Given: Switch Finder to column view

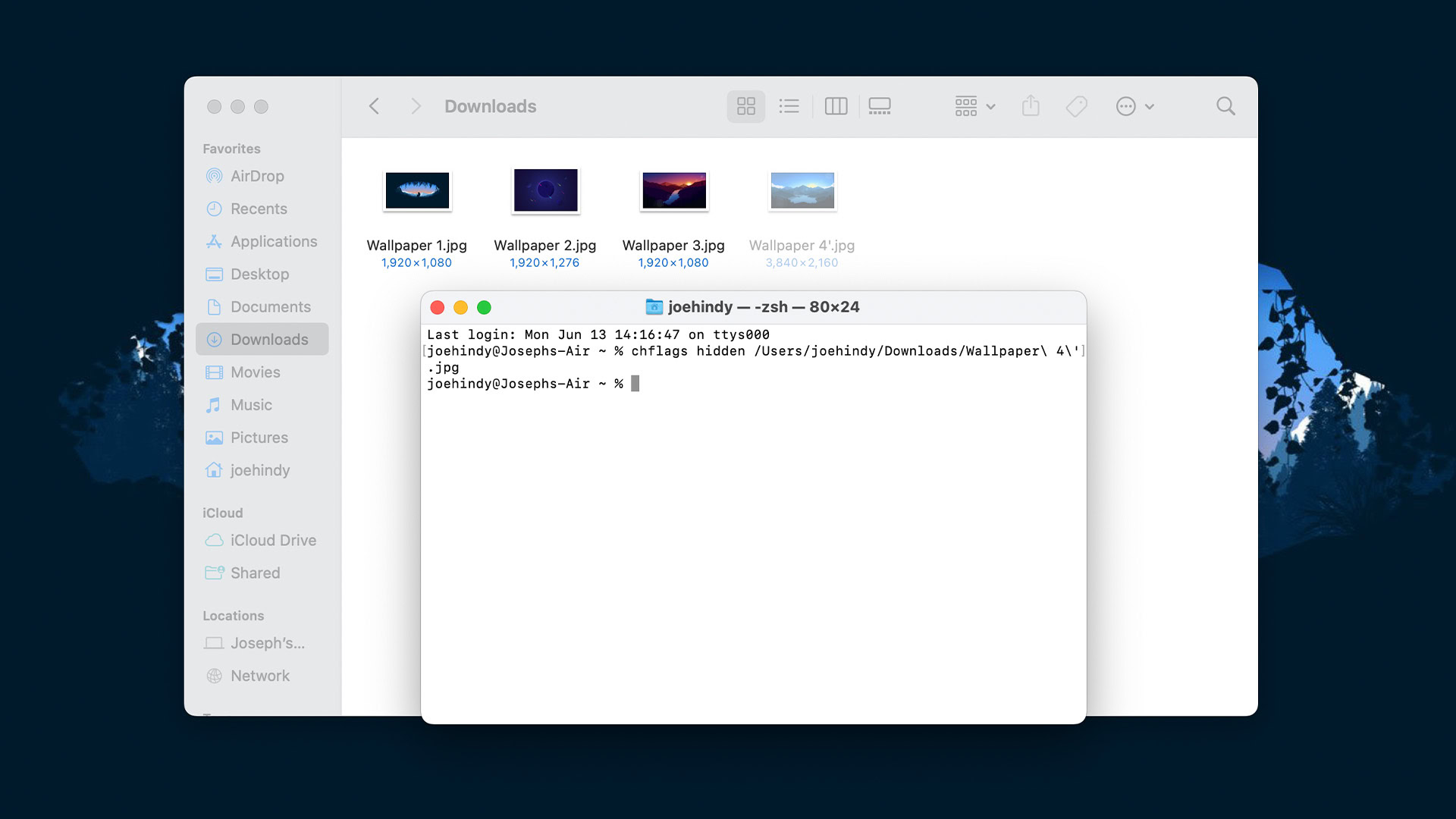Looking at the screenshot, I should coord(836,106).
